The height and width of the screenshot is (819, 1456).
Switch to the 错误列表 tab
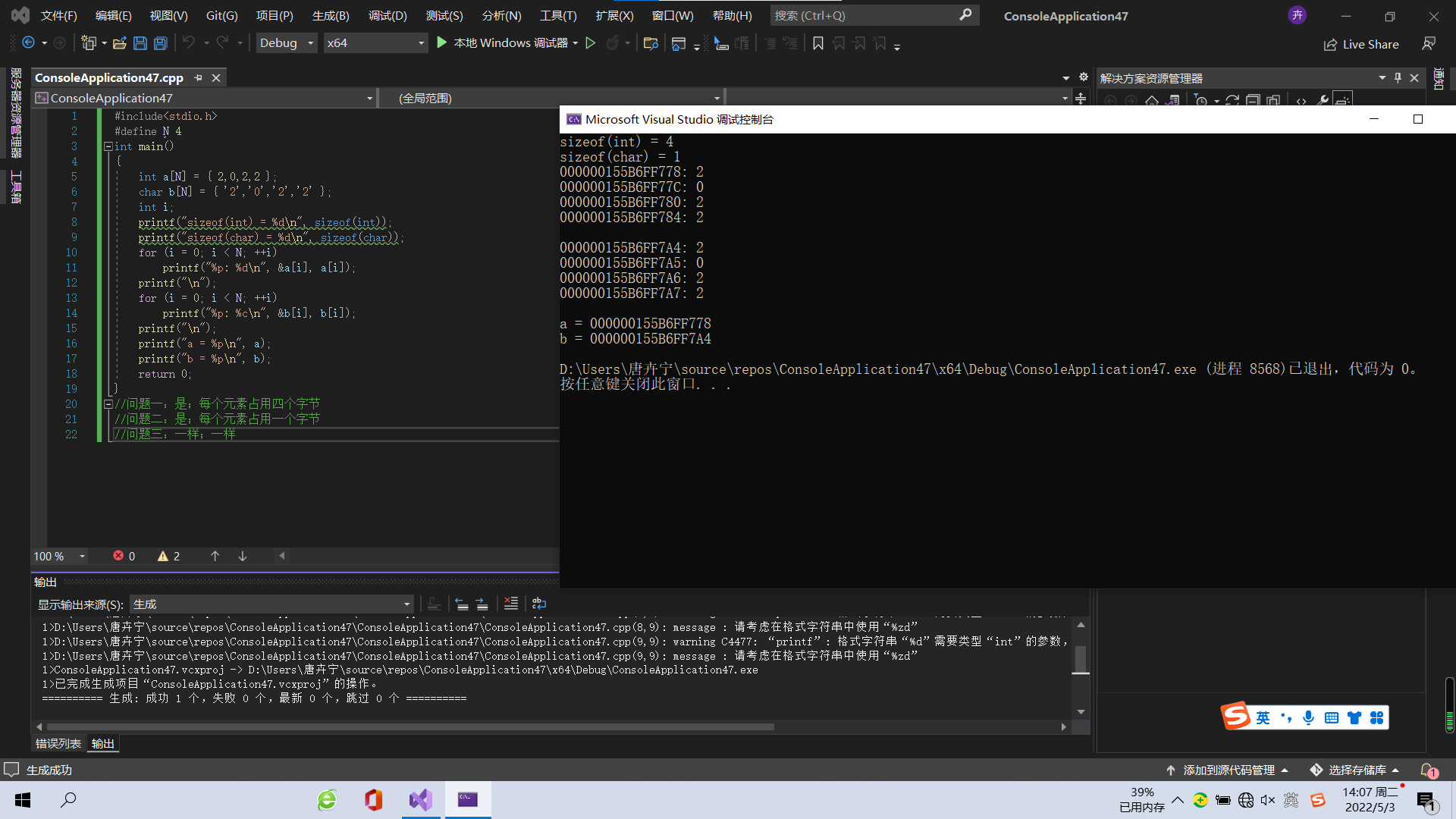pos(58,743)
